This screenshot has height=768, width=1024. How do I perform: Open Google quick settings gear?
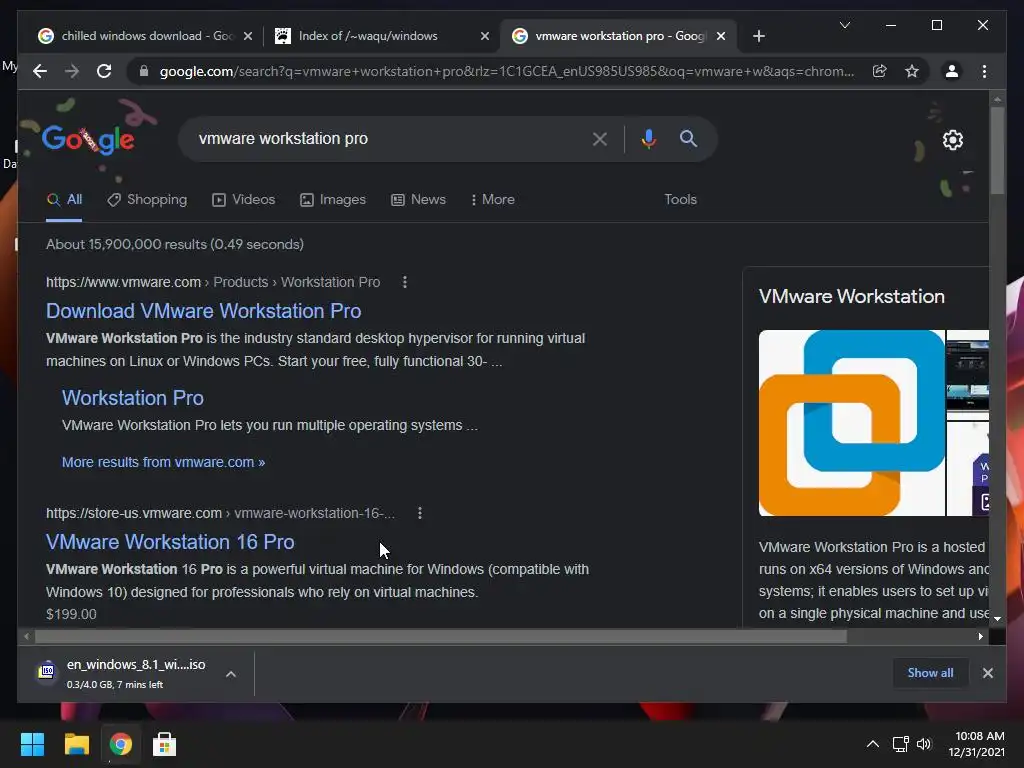click(x=953, y=140)
